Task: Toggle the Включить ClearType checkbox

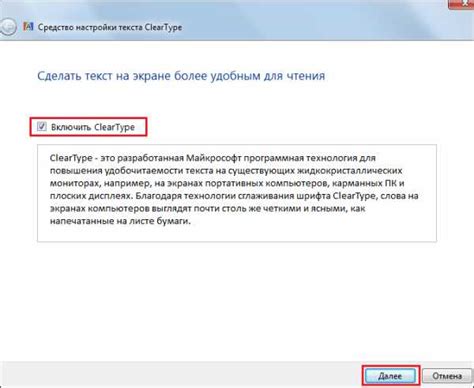Action: pos(42,127)
